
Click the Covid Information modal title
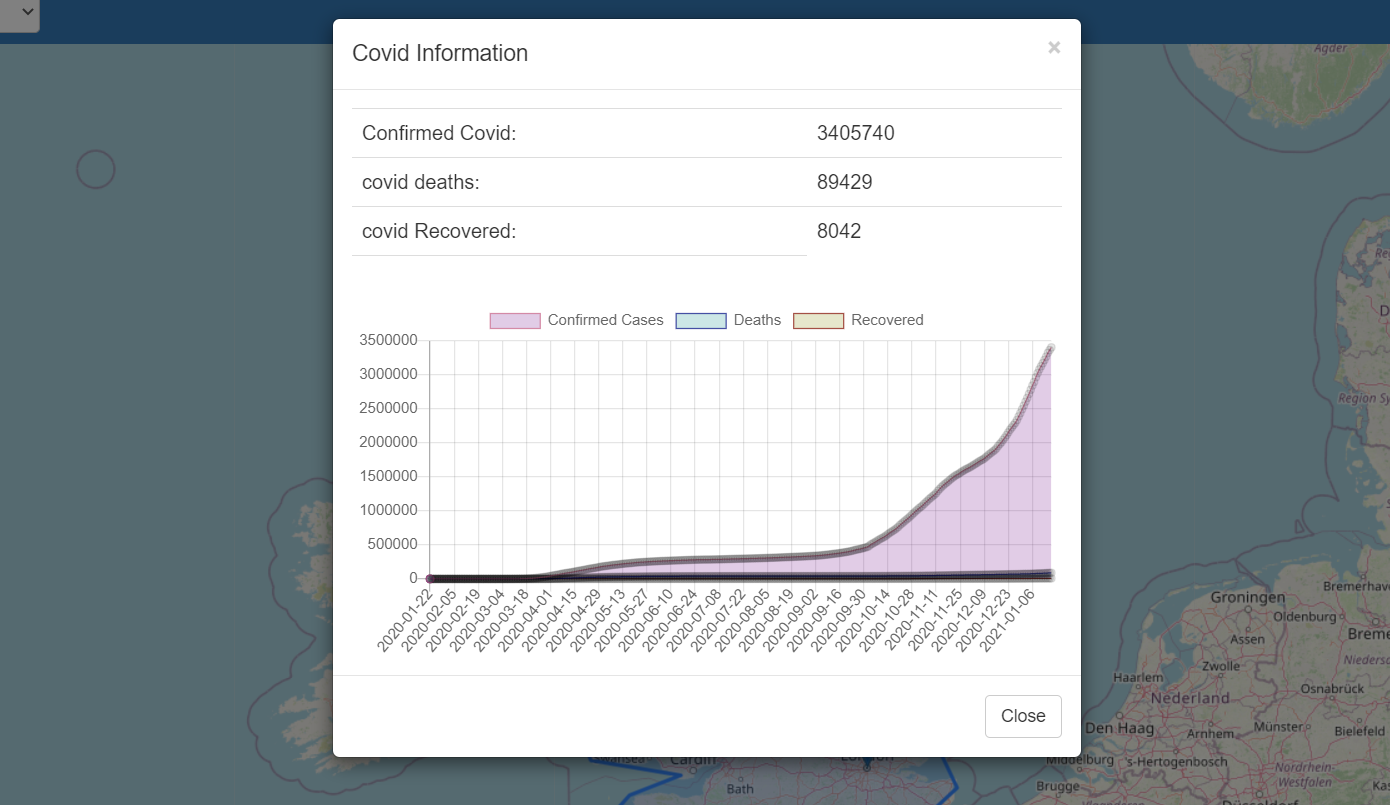click(x=440, y=53)
